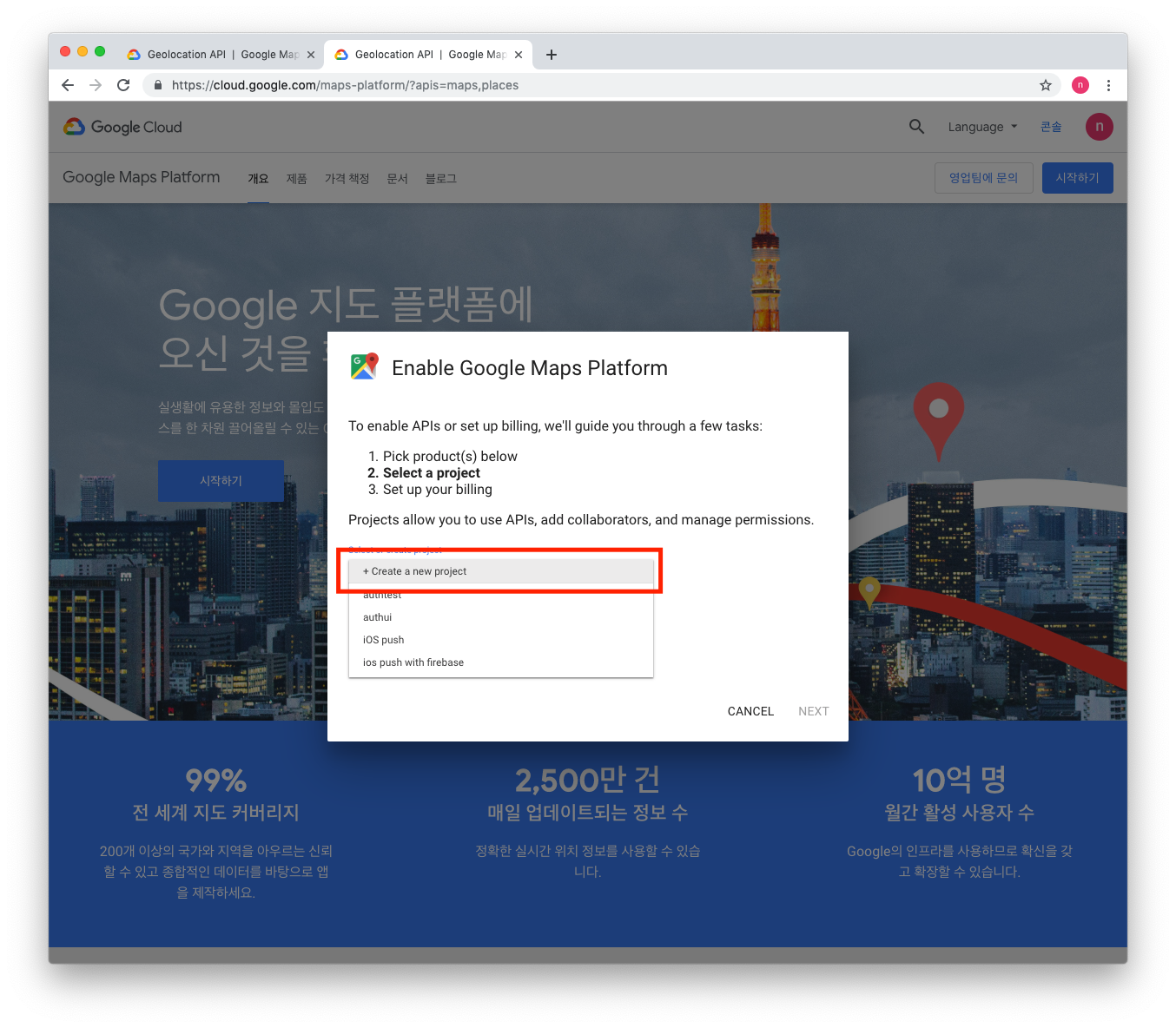Select the ios push with firebase project
This screenshot has height=1028, width=1176.
click(x=501, y=662)
